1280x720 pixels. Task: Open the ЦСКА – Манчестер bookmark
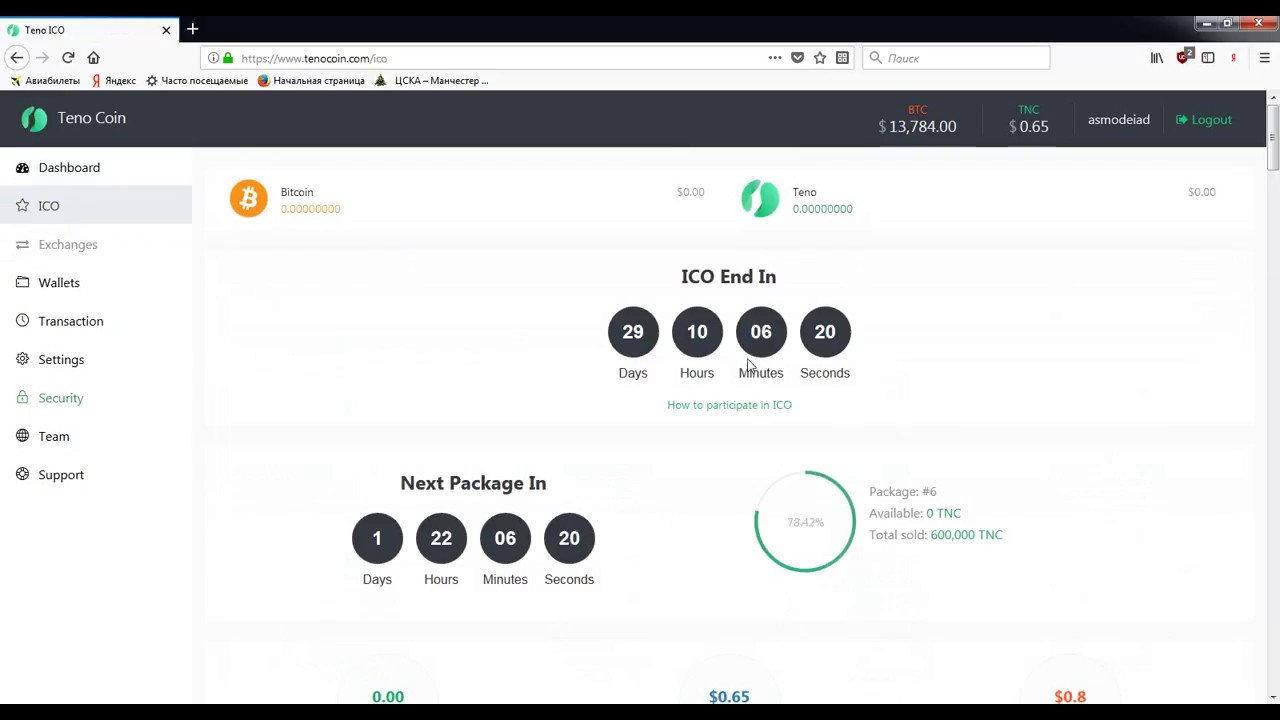pyautogui.click(x=431, y=80)
